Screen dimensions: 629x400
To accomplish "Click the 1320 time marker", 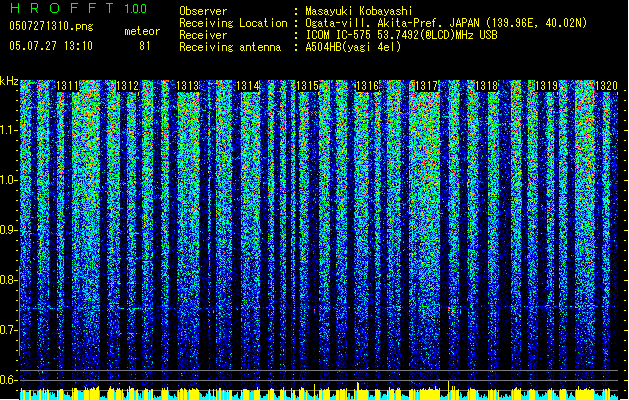I will 606,86.
